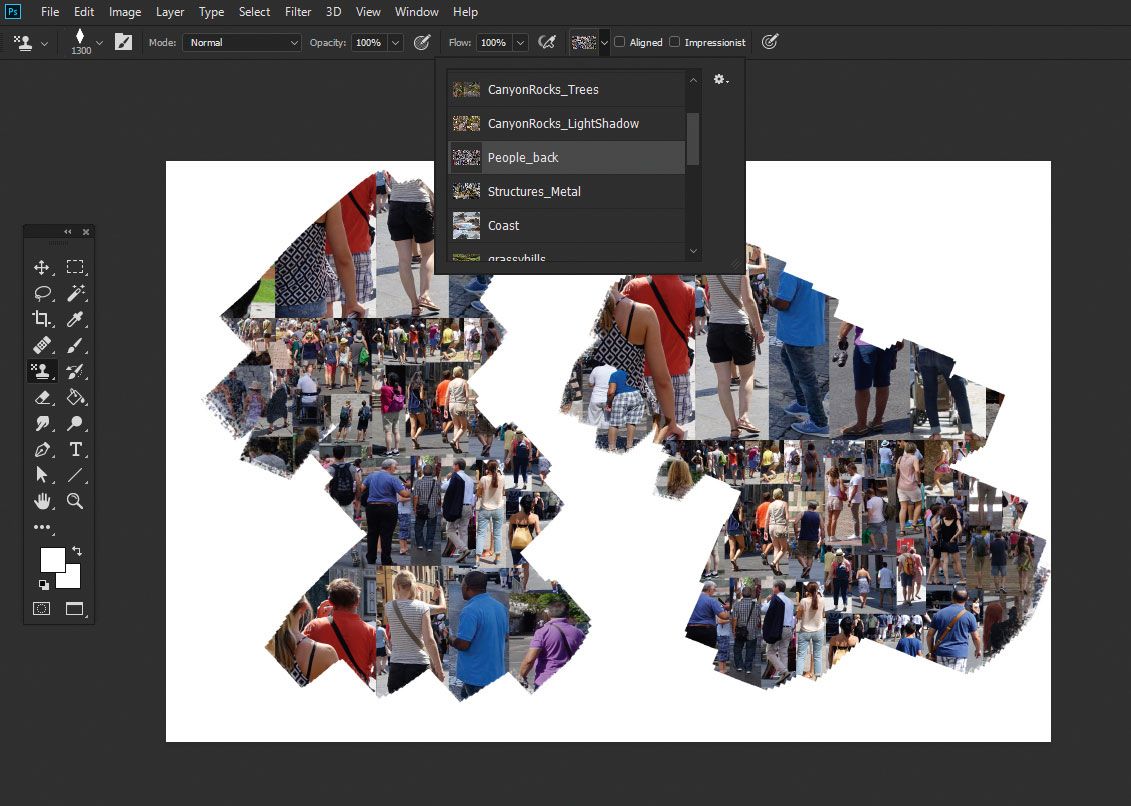This screenshot has width=1131, height=806.
Task: Select the Horizontal Type tool
Action: tap(76, 449)
